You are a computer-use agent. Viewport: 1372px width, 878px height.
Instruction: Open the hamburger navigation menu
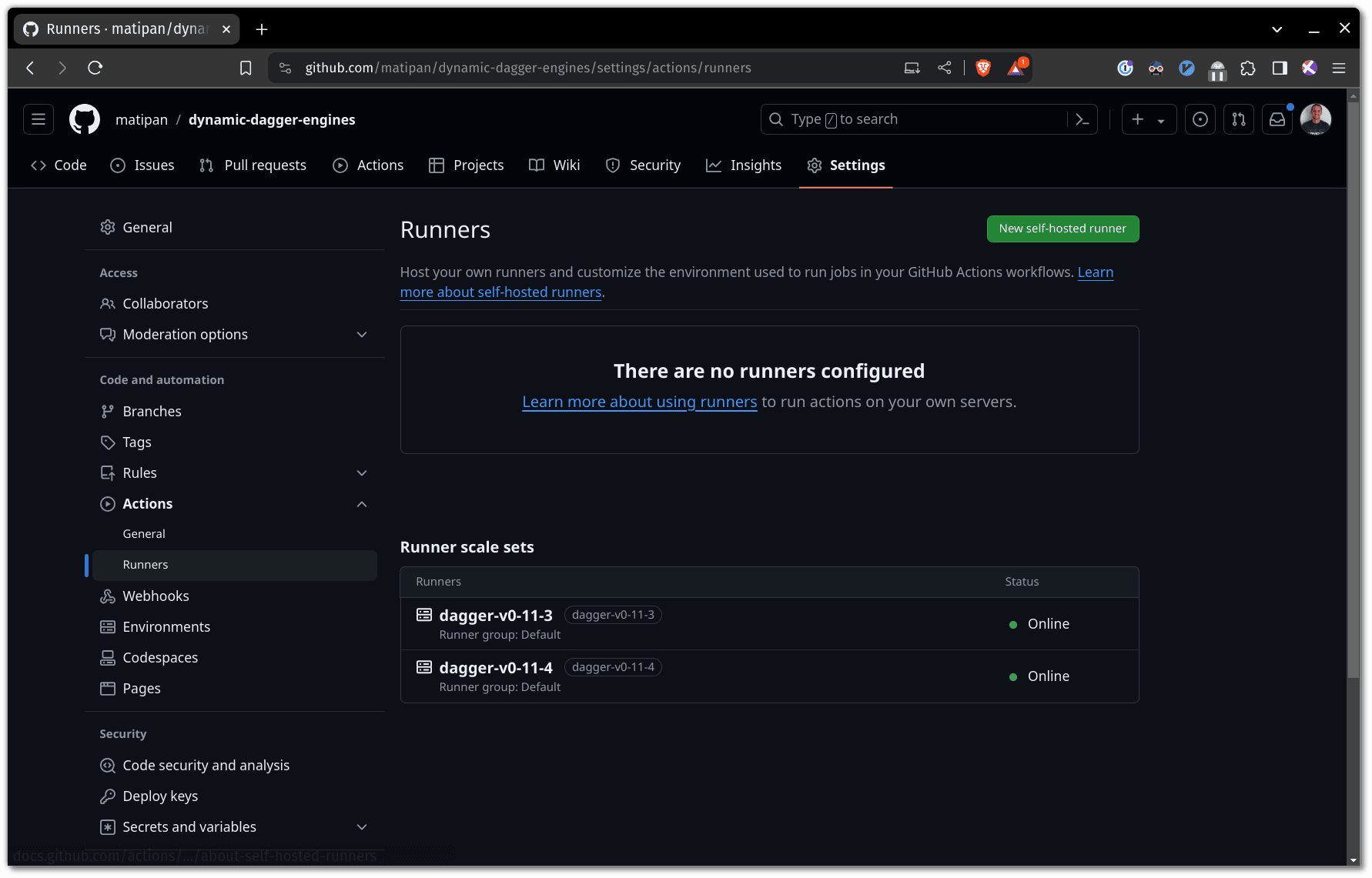[x=38, y=119]
